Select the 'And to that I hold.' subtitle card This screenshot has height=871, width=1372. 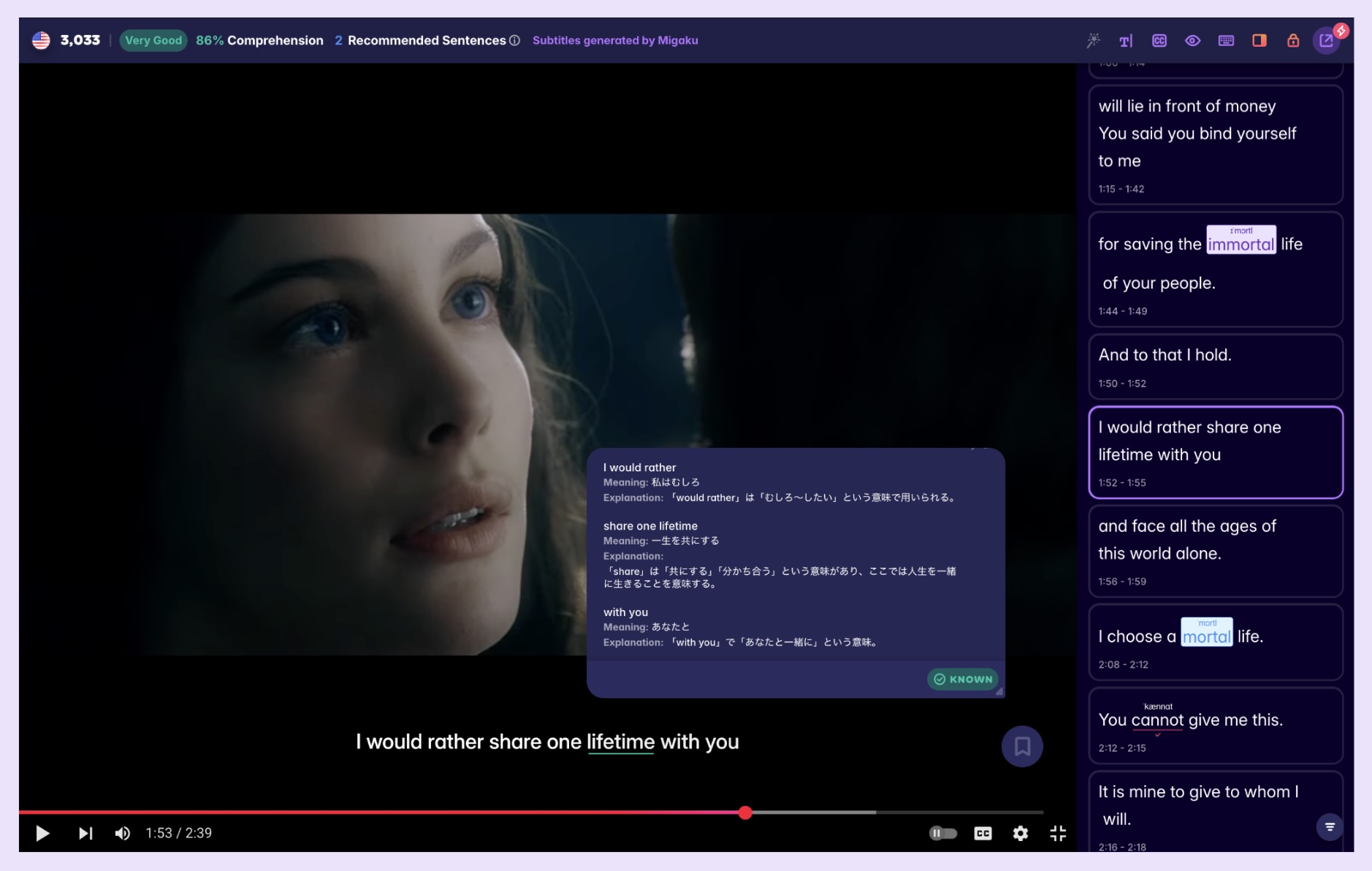coord(1216,367)
